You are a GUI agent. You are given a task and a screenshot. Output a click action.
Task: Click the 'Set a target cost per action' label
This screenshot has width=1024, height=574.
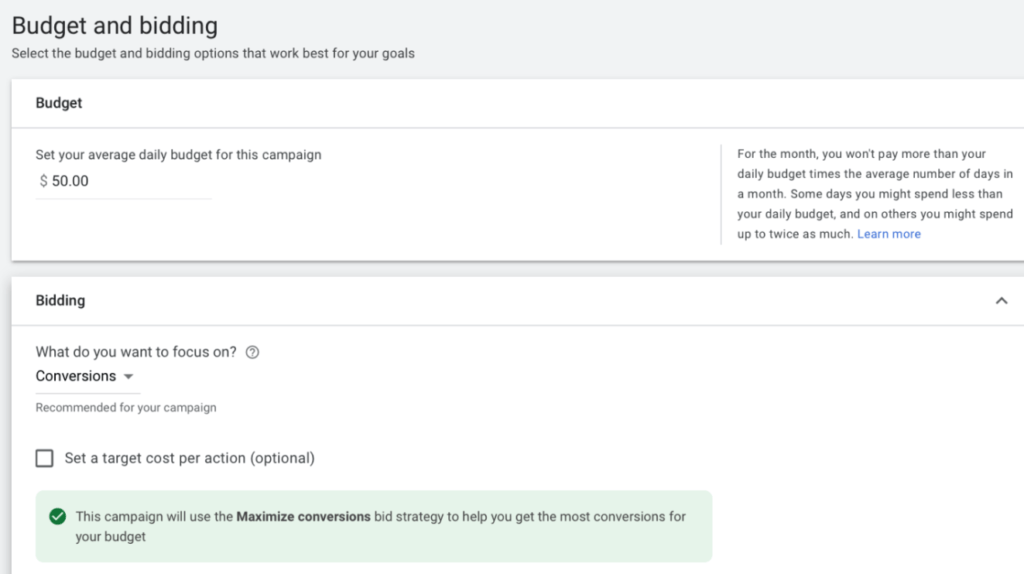pos(189,458)
